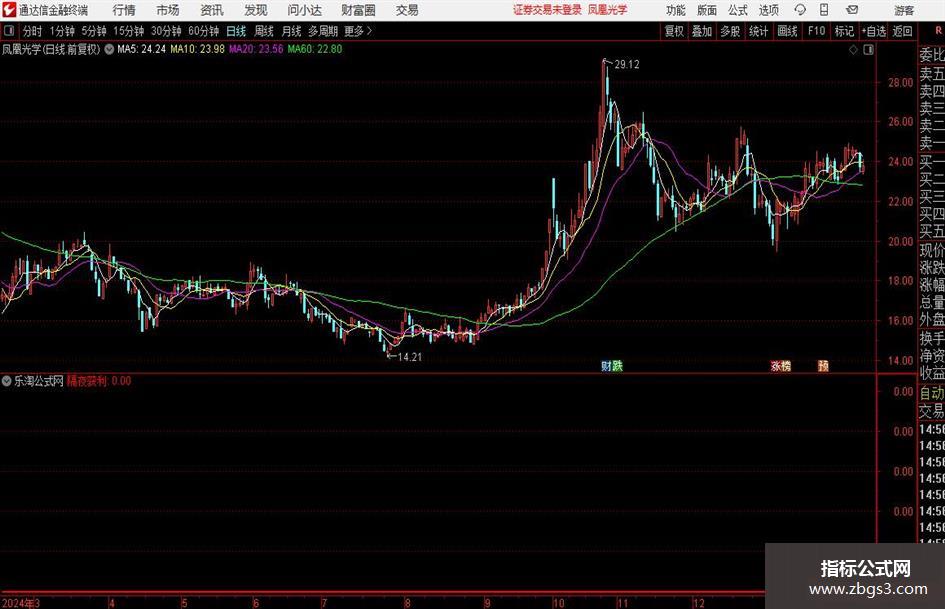
Task: Open the 财富圈 menu
Action: (358, 10)
